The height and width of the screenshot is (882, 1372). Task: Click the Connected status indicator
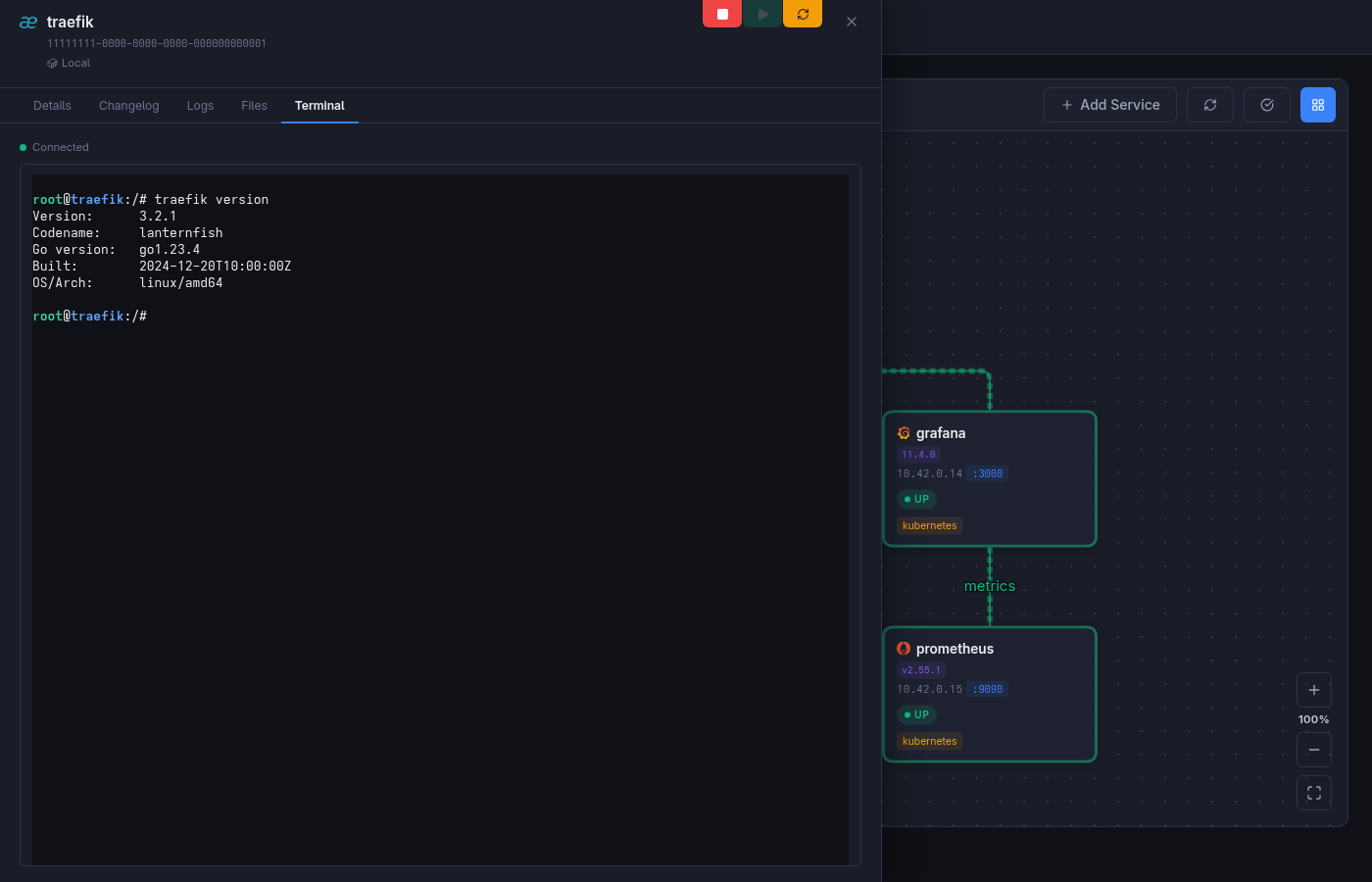[x=54, y=147]
